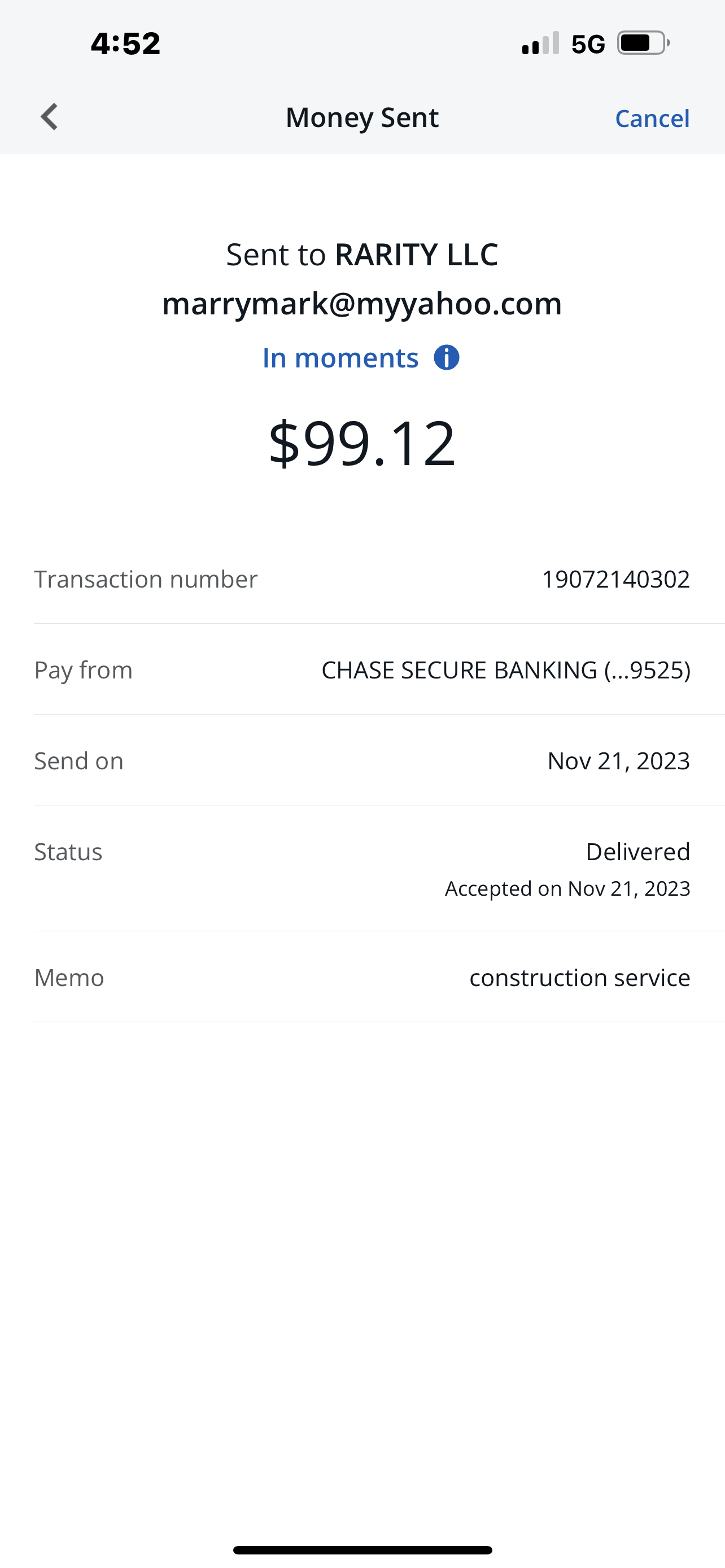Tap the Delivered status text
The height and width of the screenshot is (1568, 725).
point(637,852)
